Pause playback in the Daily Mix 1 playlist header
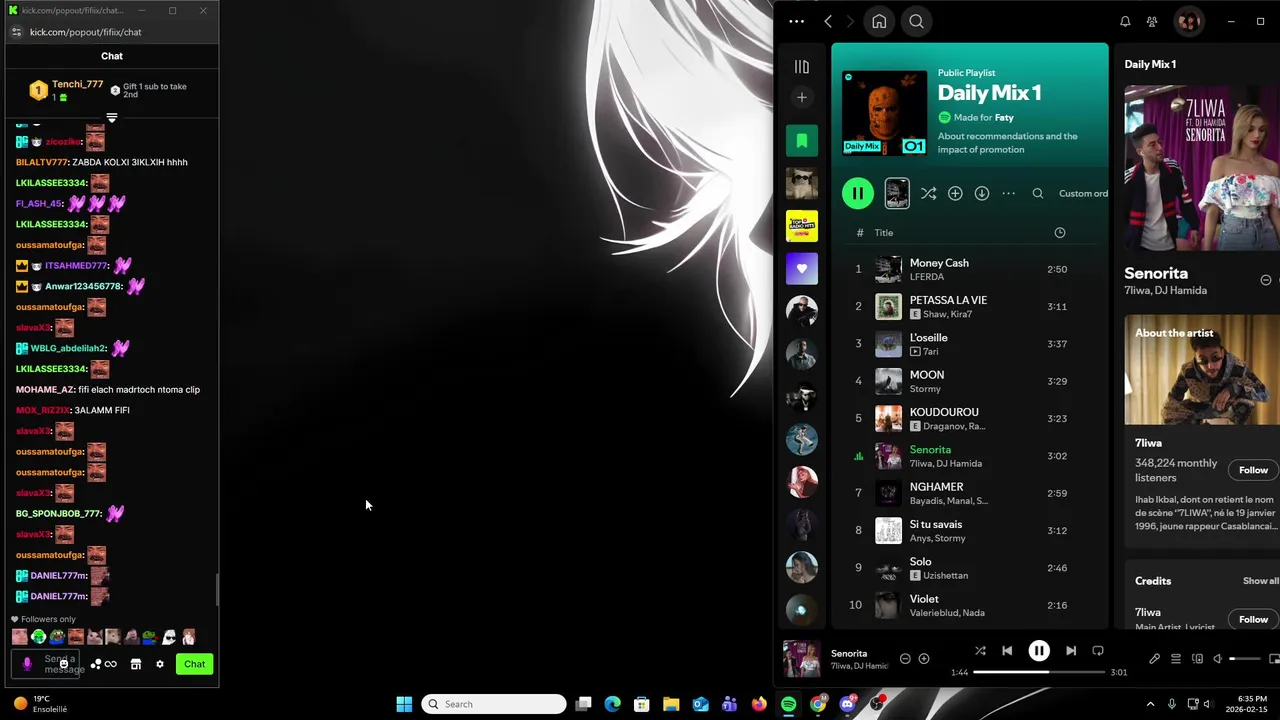The width and height of the screenshot is (1280, 720). tap(857, 193)
